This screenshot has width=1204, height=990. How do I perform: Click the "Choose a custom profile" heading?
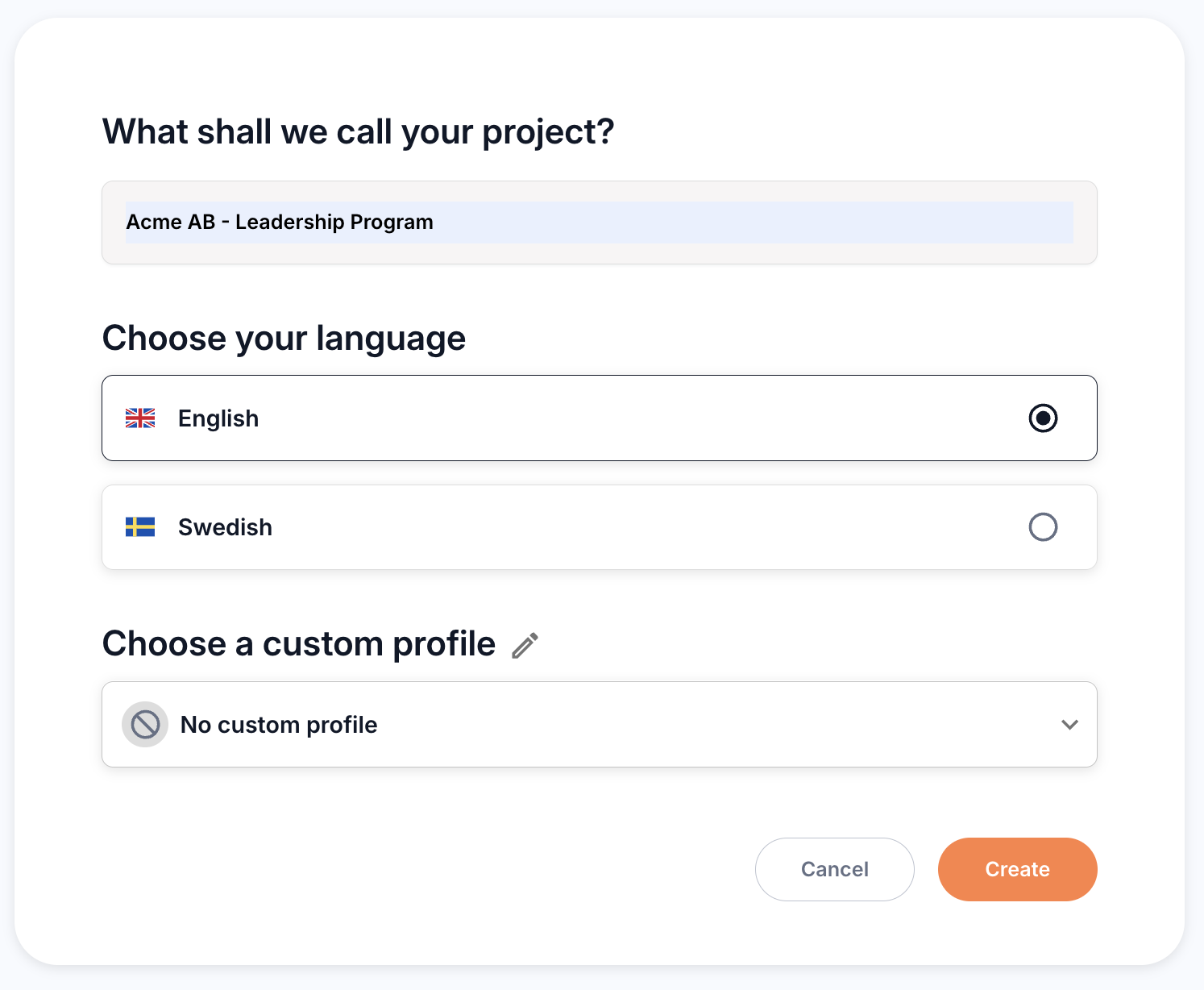[298, 644]
